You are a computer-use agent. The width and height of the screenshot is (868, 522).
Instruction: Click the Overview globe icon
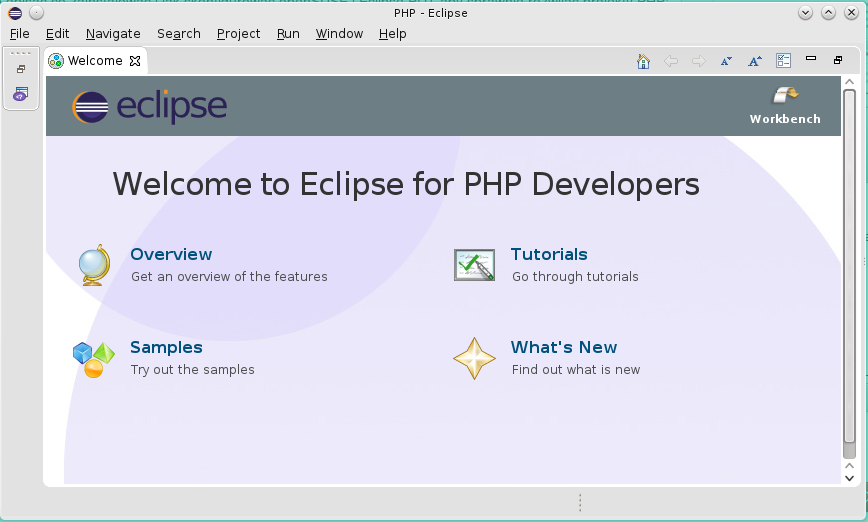[x=94, y=265]
